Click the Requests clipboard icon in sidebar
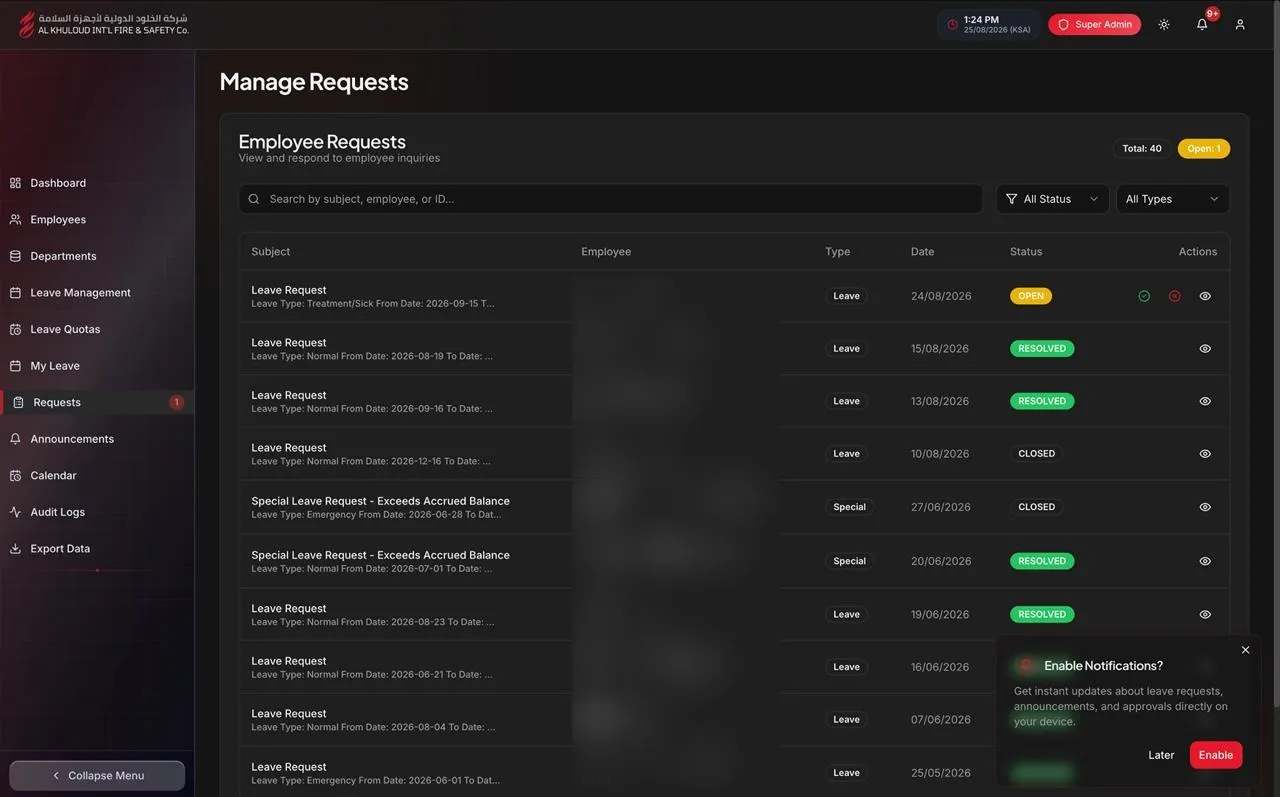This screenshot has width=1280, height=797. (18, 402)
